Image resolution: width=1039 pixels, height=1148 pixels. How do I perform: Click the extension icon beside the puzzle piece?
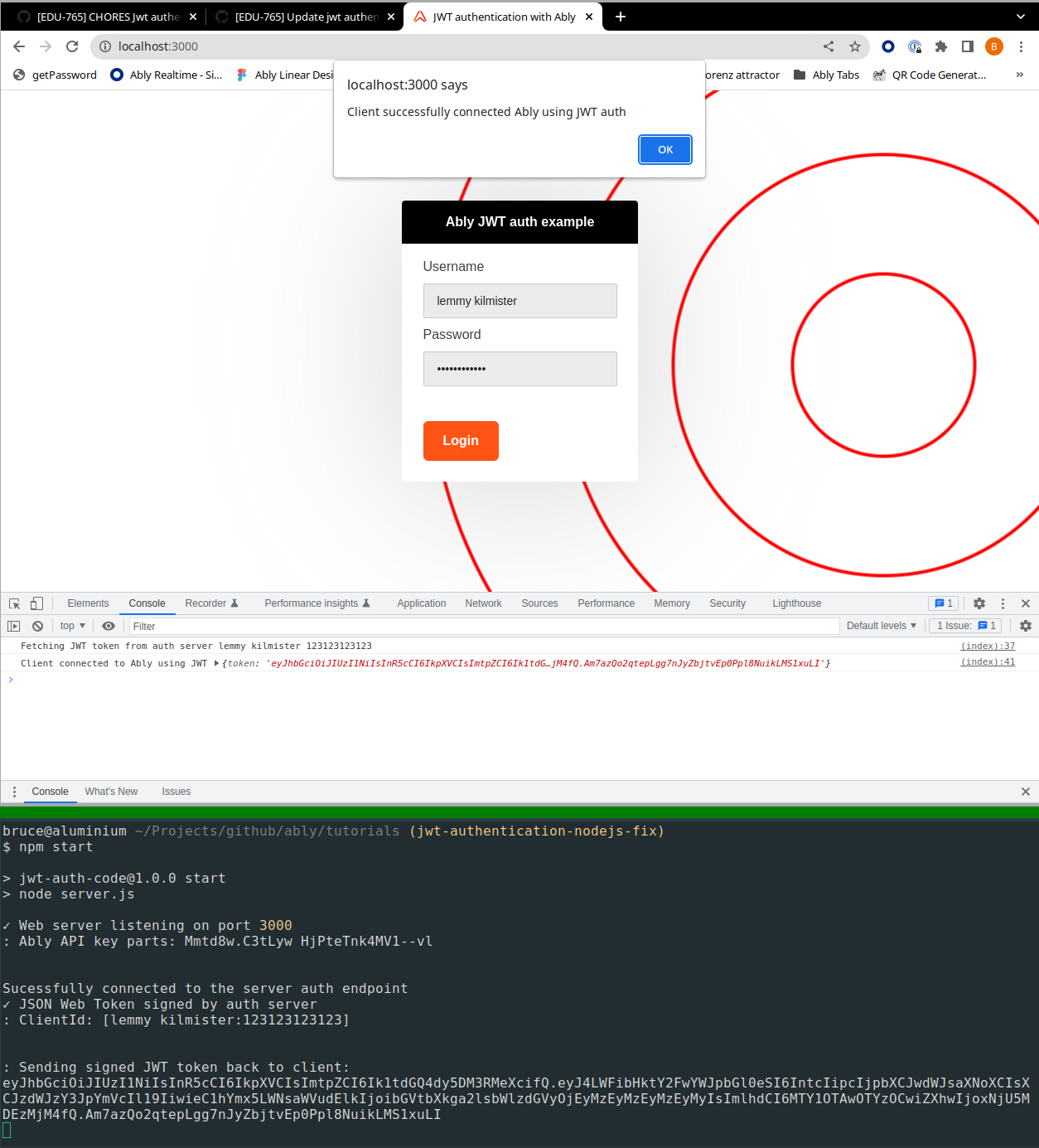click(x=915, y=46)
